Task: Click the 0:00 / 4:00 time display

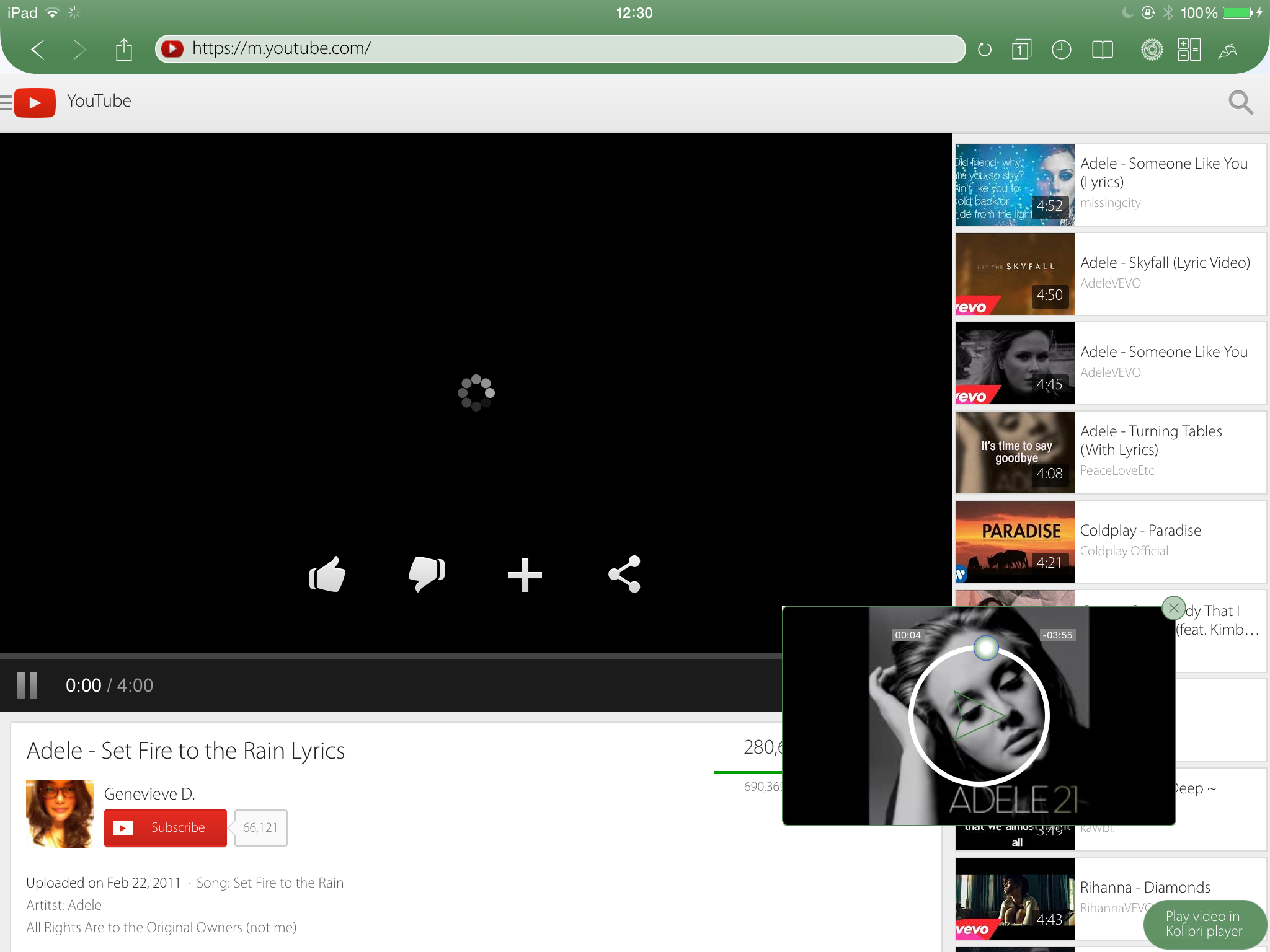Action: (109, 685)
